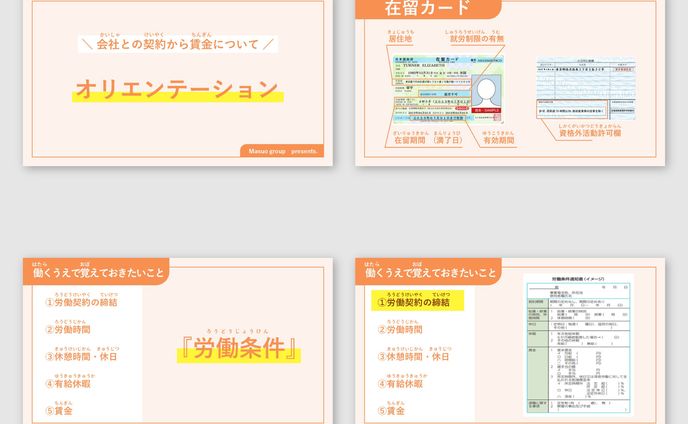Viewport: 688px width, 424px height.
Task: Click the 就労制限の有無 label
Action: pyautogui.click(x=476, y=39)
